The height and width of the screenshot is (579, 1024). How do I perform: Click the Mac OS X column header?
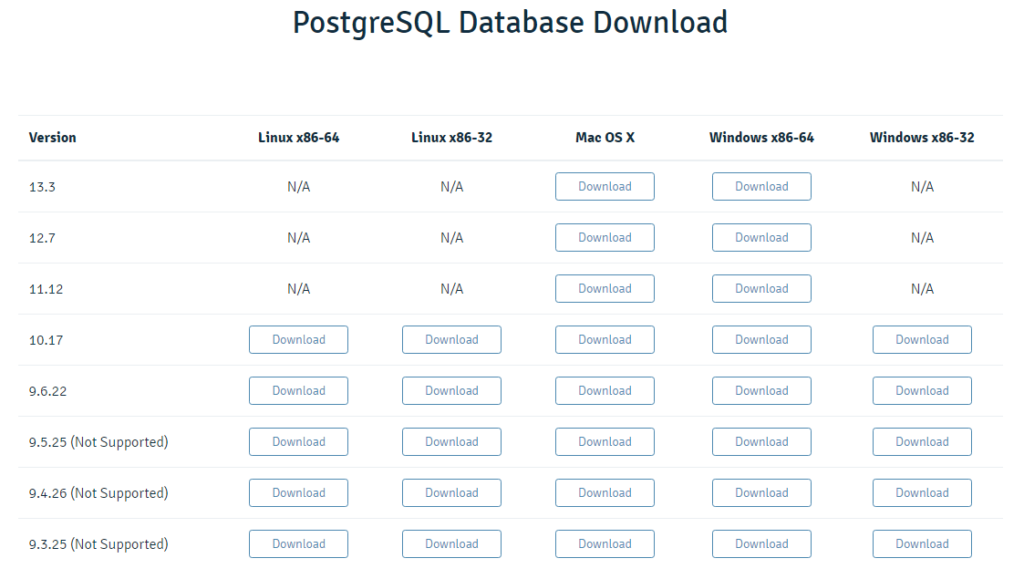(x=605, y=138)
